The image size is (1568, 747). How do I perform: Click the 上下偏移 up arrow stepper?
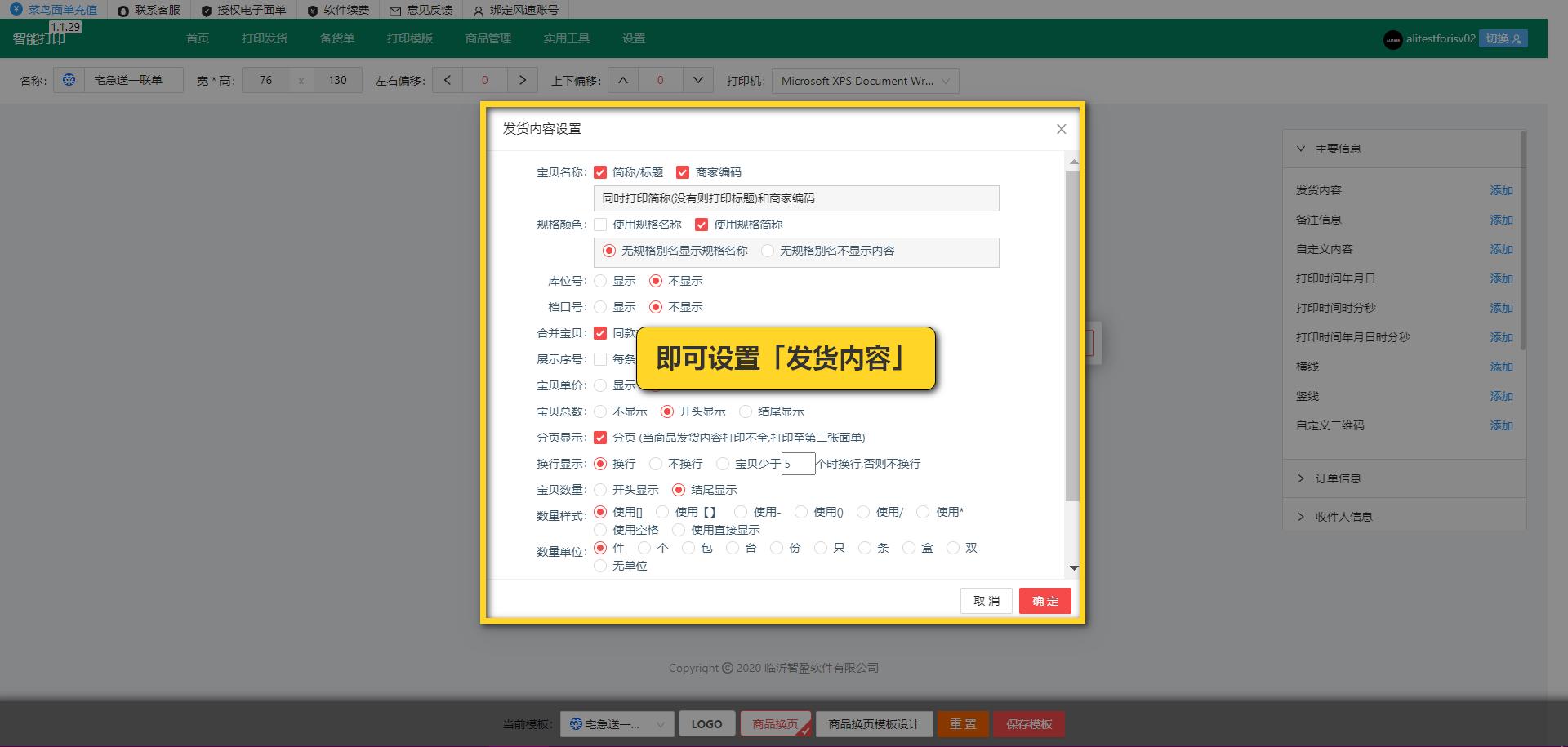[623, 80]
